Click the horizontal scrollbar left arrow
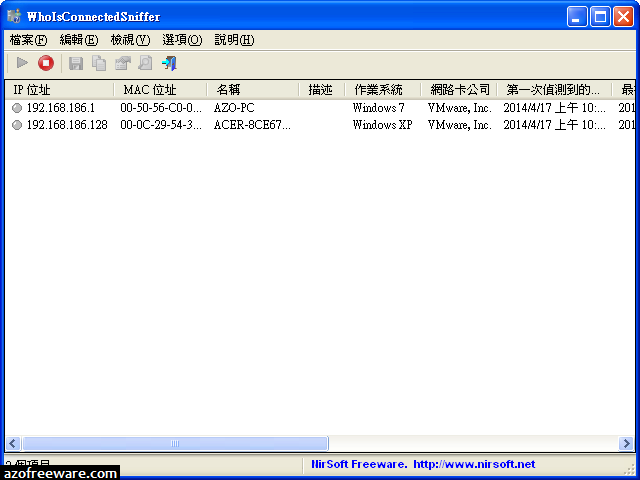 pos(13,443)
